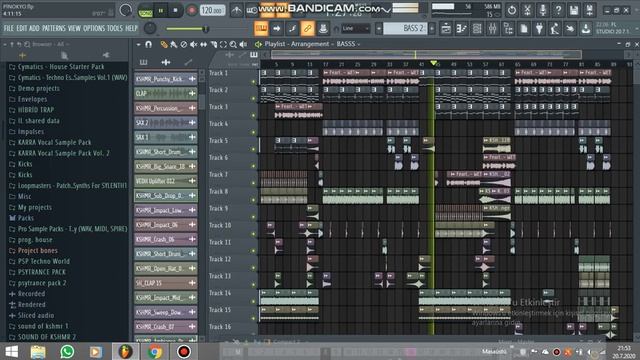Toggle typing keyboard to piano button
The height and width of the screenshot is (360, 640).
pyautogui.click(x=261, y=29)
